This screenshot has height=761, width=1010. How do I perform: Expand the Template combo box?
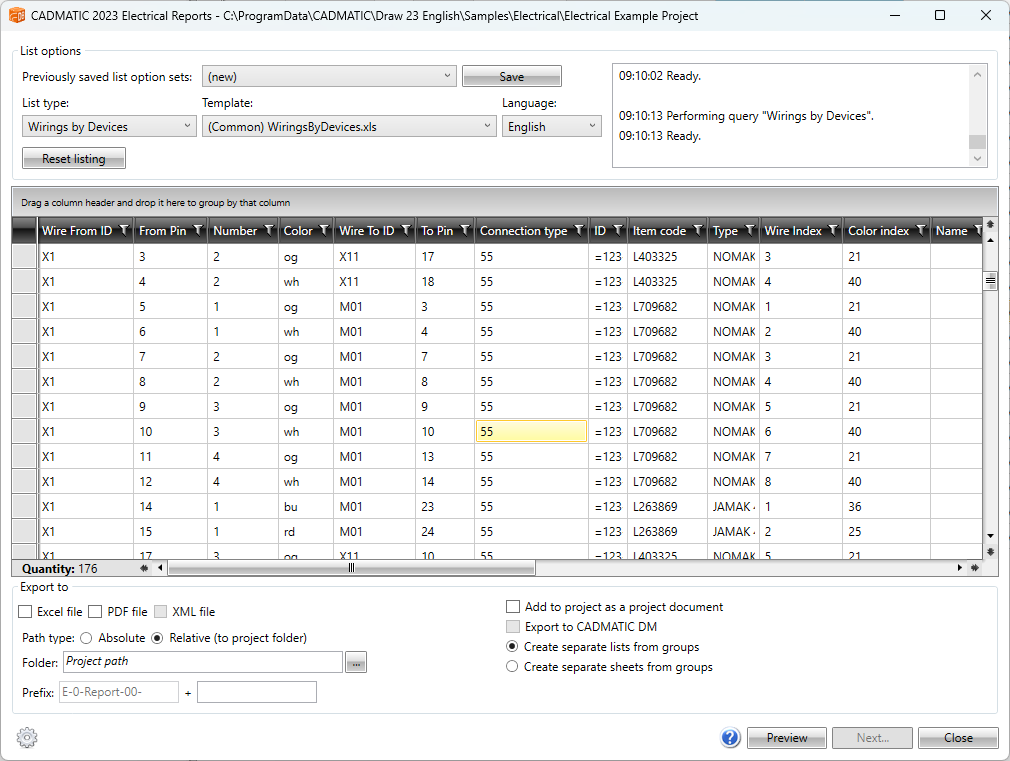click(348, 127)
